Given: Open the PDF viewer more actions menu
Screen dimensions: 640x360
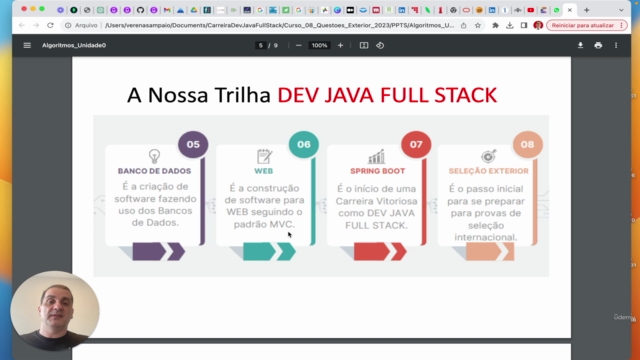Looking at the screenshot, I should pyautogui.click(x=616, y=45).
